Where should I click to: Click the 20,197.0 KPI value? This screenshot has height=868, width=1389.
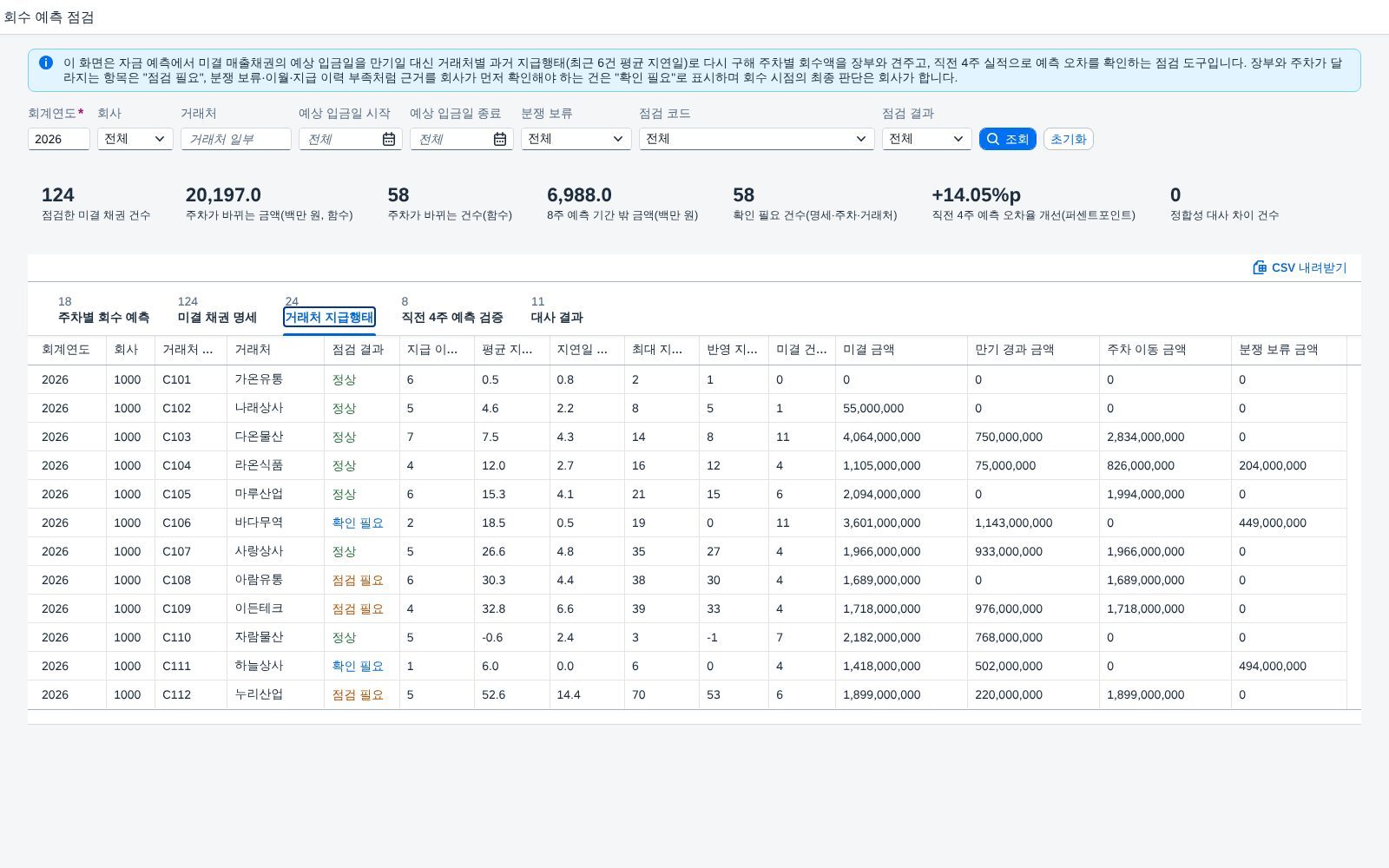pyautogui.click(x=223, y=195)
